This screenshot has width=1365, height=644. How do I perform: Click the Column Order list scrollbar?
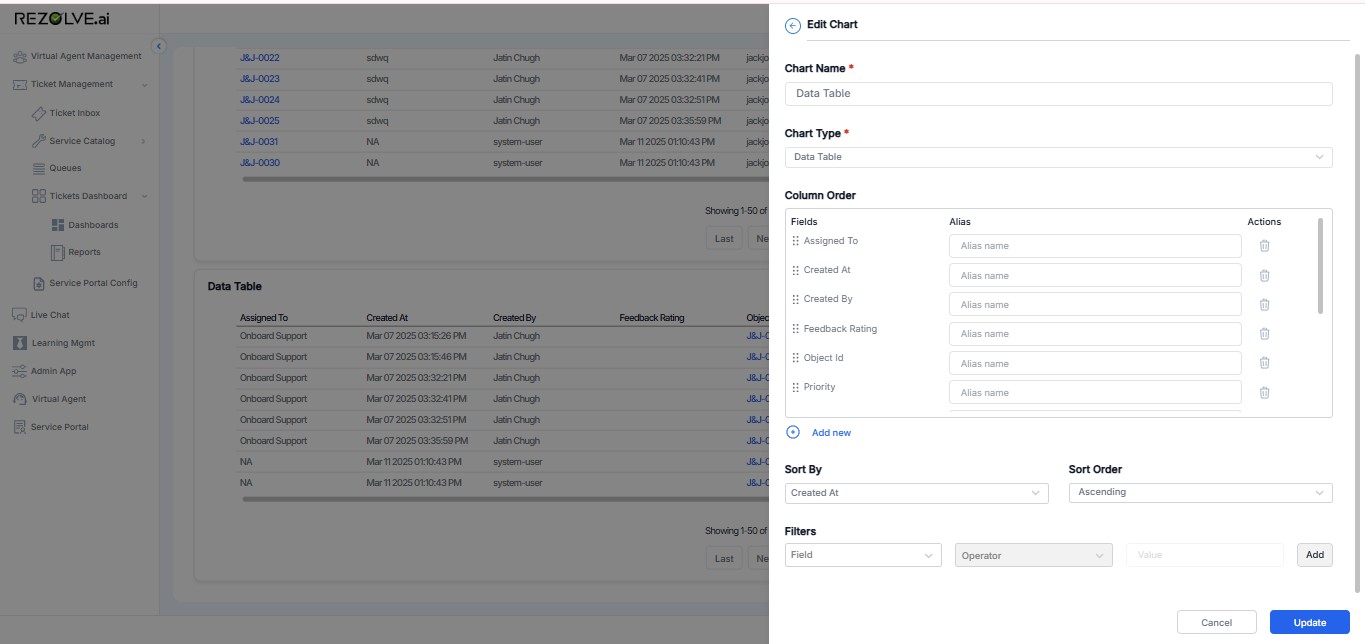[1320, 266]
